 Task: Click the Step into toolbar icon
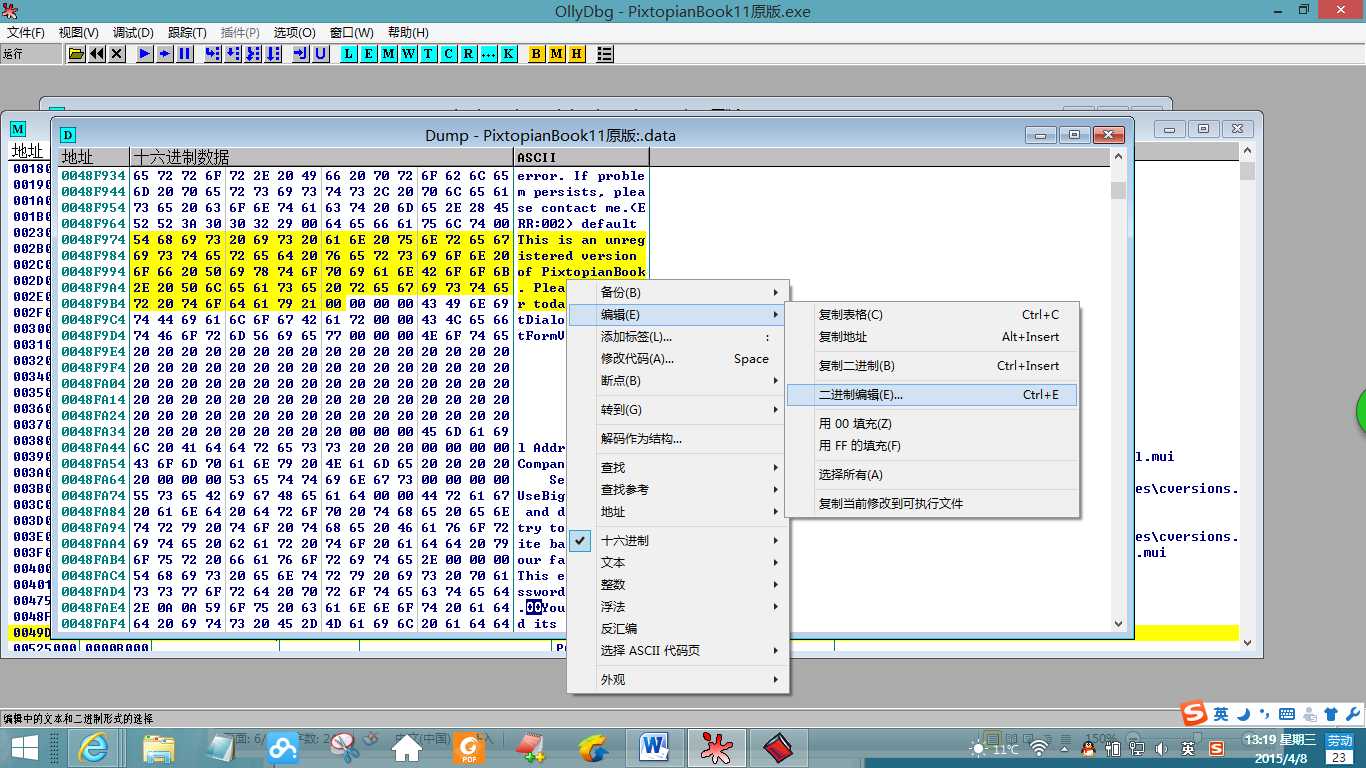pos(213,54)
